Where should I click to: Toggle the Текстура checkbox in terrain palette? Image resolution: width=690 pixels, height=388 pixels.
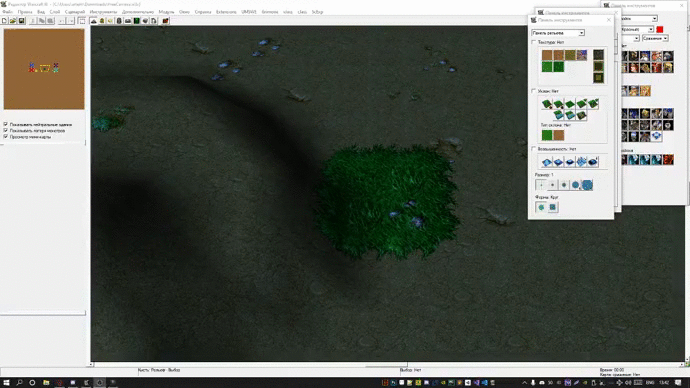coord(534,42)
